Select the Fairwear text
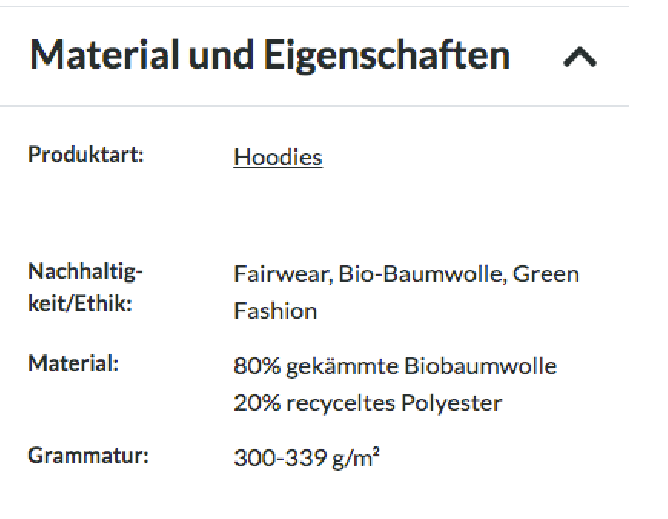Image resolution: width=668 pixels, height=519 pixels. [281, 274]
